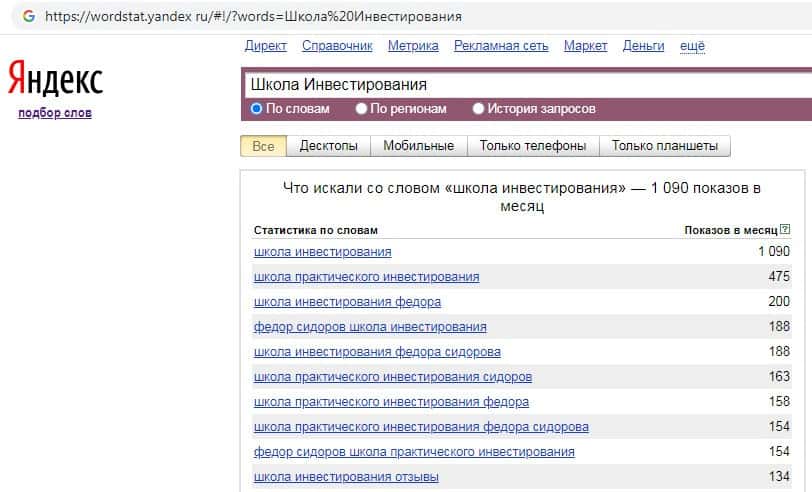Open the Директ link
This screenshot has height=492, width=812.
tap(265, 46)
